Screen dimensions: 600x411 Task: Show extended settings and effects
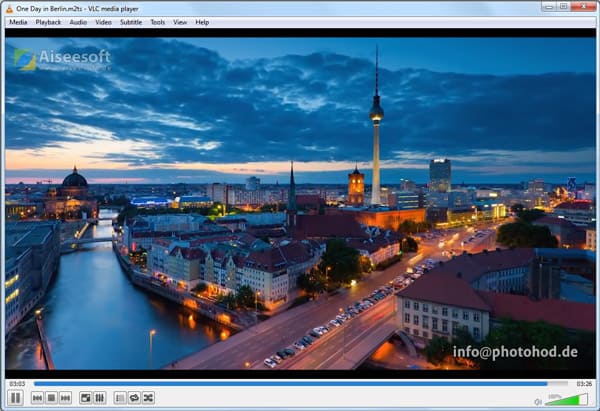(x=99, y=398)
